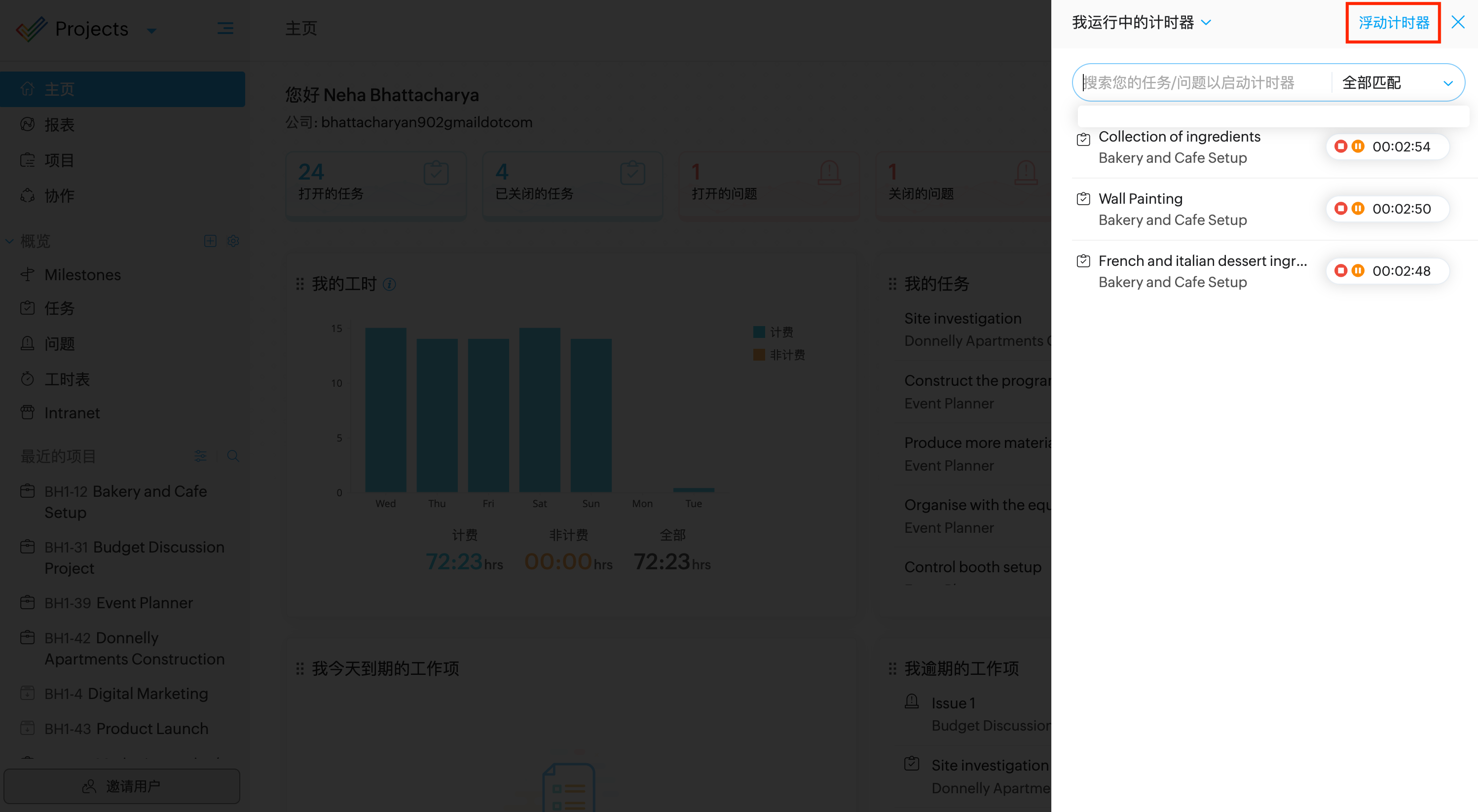Open recent projects filter settings icon
Screen dimensions: 1478x812
pyautogui.click(x=200, y=456)
